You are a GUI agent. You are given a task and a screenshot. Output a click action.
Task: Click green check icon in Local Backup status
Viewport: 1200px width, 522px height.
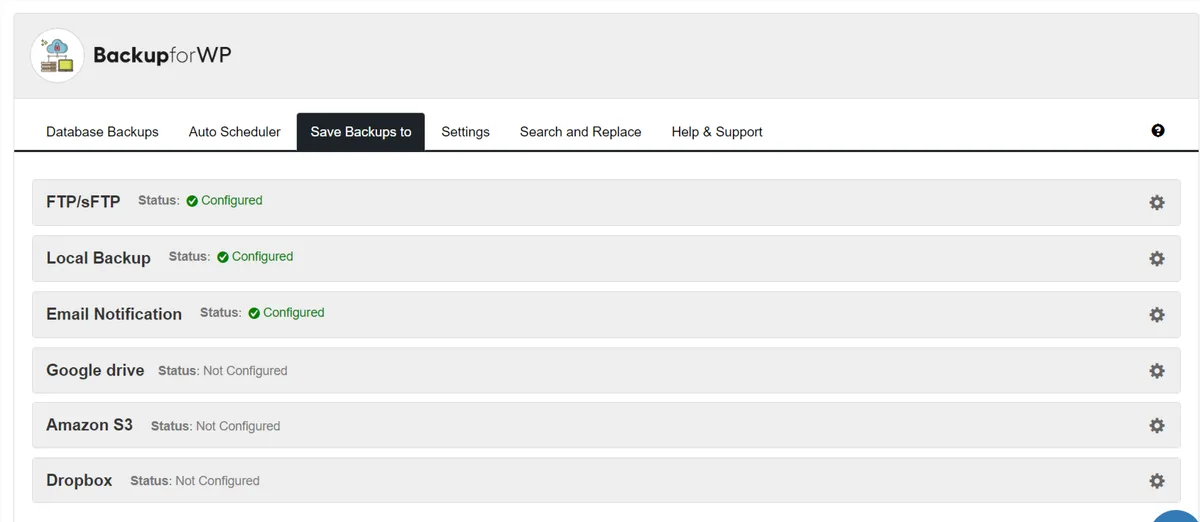point(223,257)
